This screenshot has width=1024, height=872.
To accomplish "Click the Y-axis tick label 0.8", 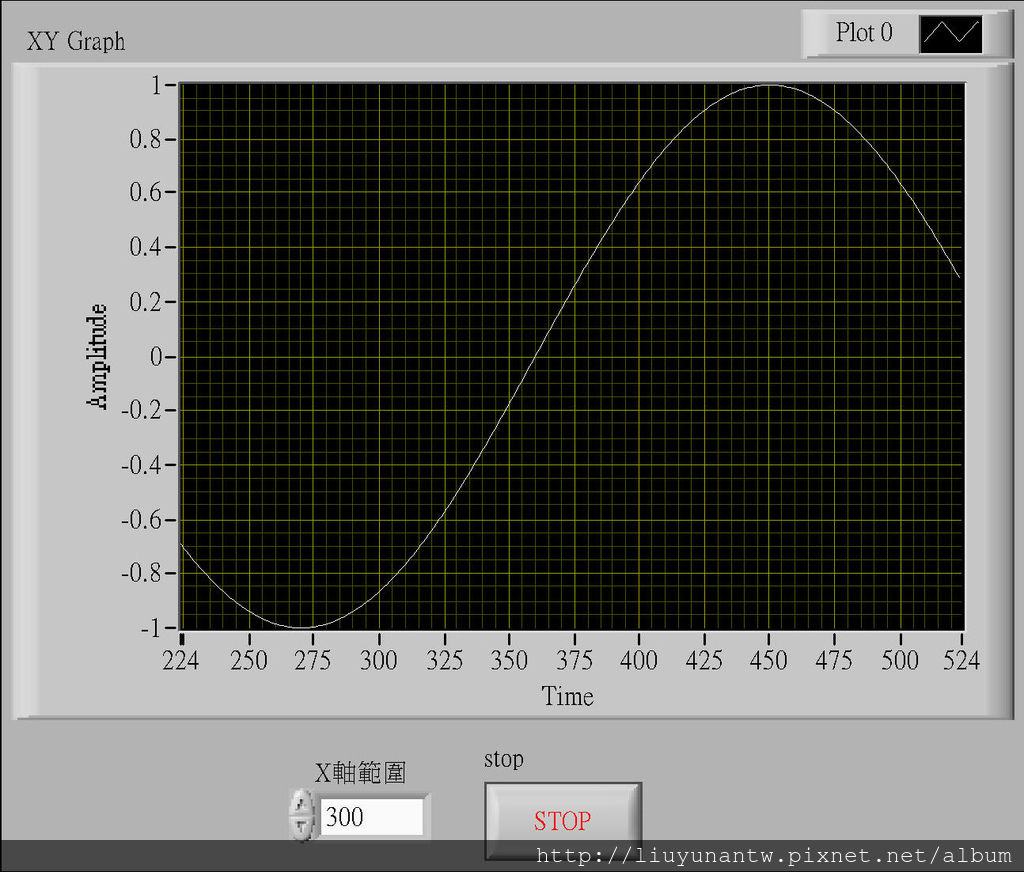I will click(x=145, y=139).
